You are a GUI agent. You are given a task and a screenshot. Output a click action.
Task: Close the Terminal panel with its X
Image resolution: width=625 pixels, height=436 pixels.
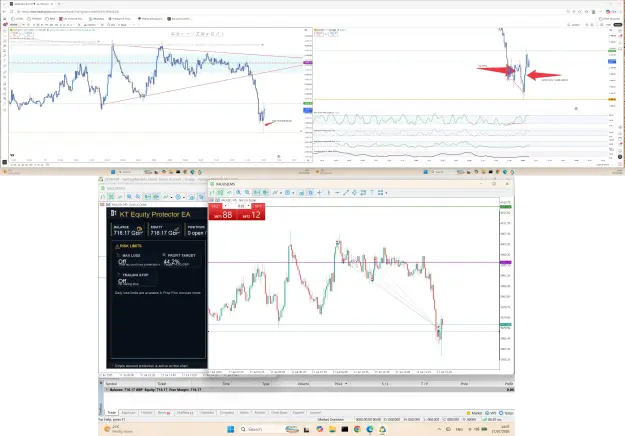coord(101,383)
